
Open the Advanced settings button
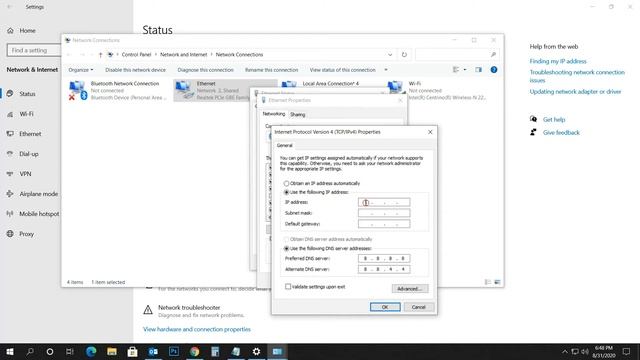(x=410, y=289)
